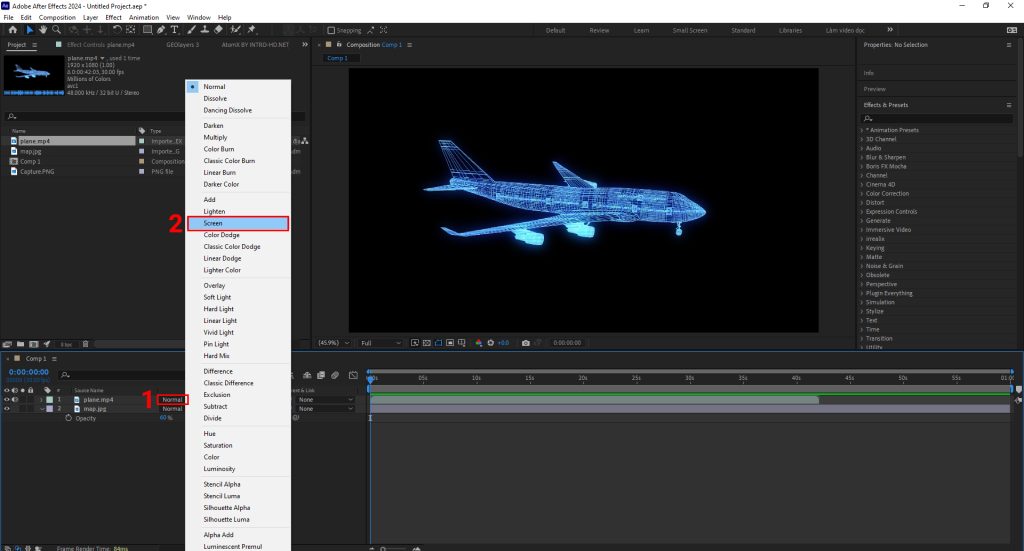Image resolution: width=1024 pixels, height=551 pixels.
Task: Open the plane.mp4 layer's blend mode Normal
Action: pos(172,400)
